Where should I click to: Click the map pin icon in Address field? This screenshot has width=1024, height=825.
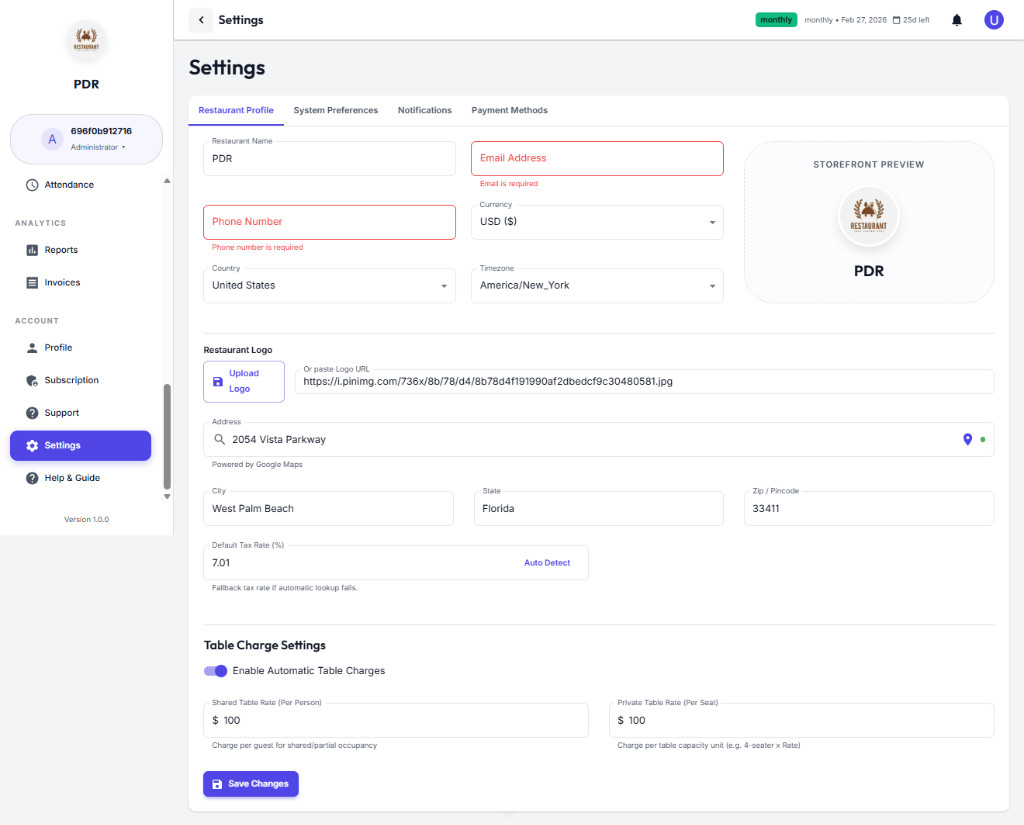(966, 439)
